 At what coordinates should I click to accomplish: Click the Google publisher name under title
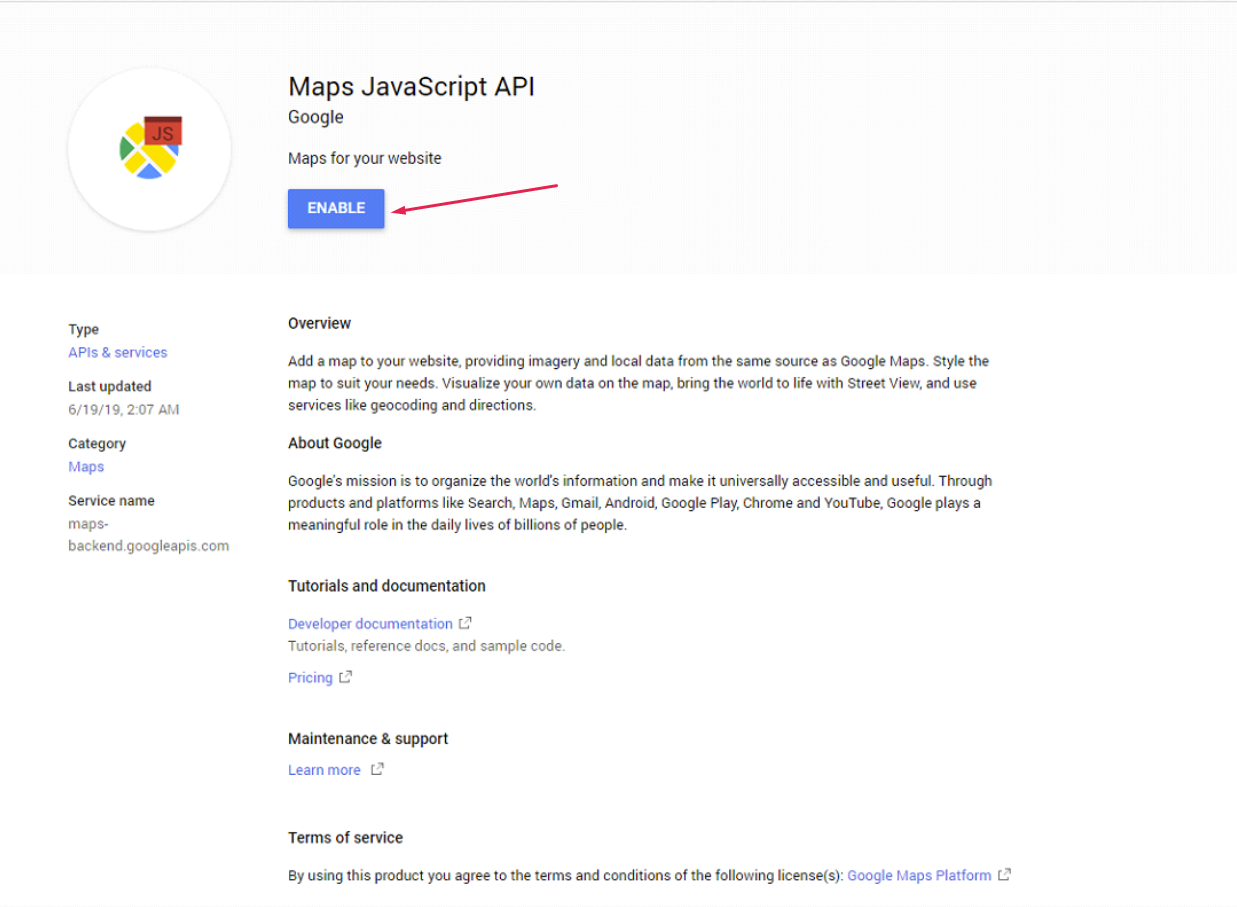click(316, 117)
